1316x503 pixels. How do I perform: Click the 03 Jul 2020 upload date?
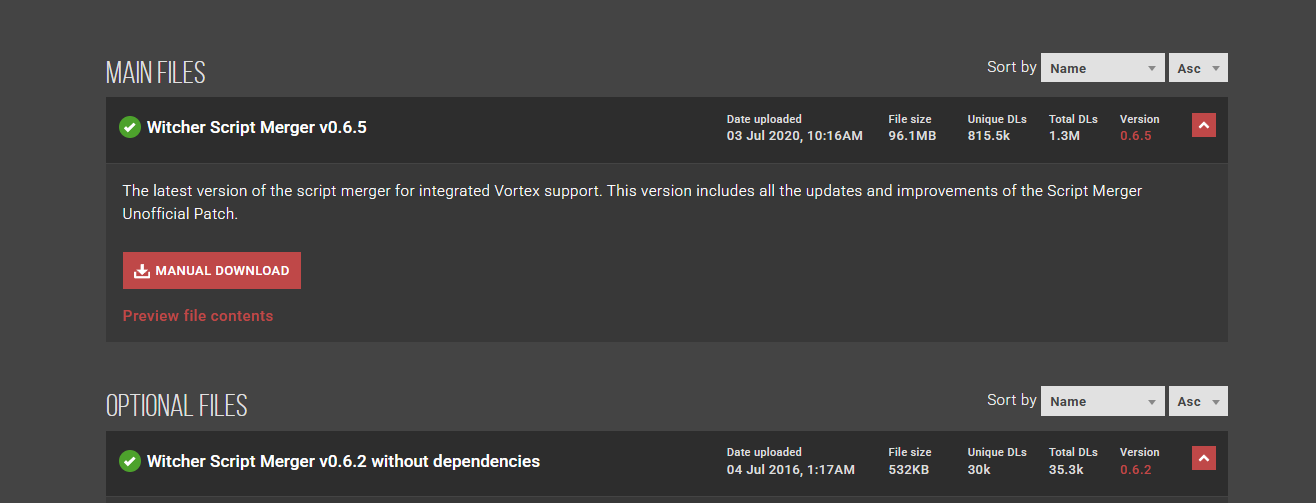point(794,136)
